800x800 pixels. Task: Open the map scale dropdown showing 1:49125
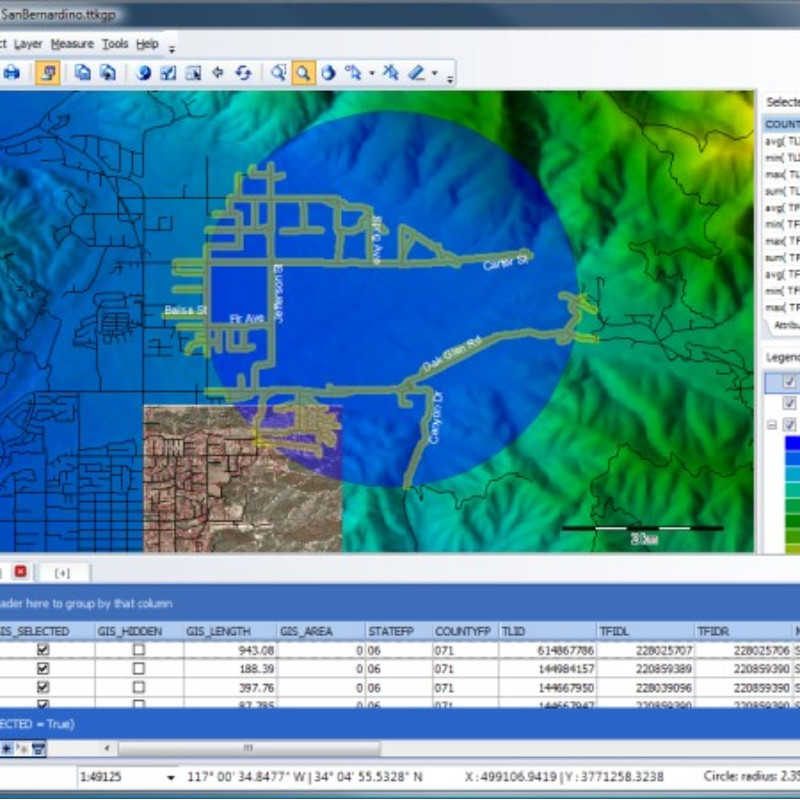coord(170,776)
